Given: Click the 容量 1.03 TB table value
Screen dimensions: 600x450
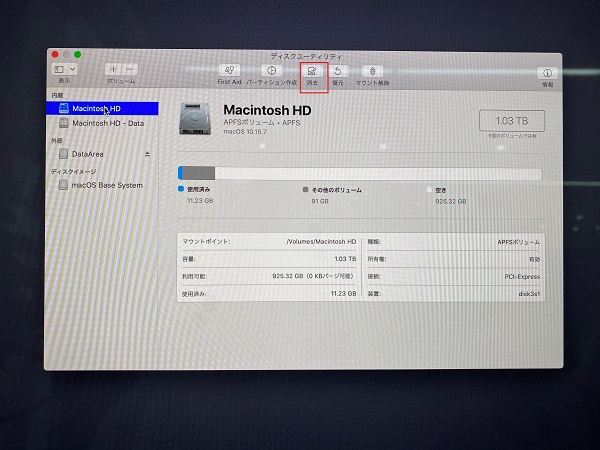Looking at the screenshot, I should (x=345, y=259).
